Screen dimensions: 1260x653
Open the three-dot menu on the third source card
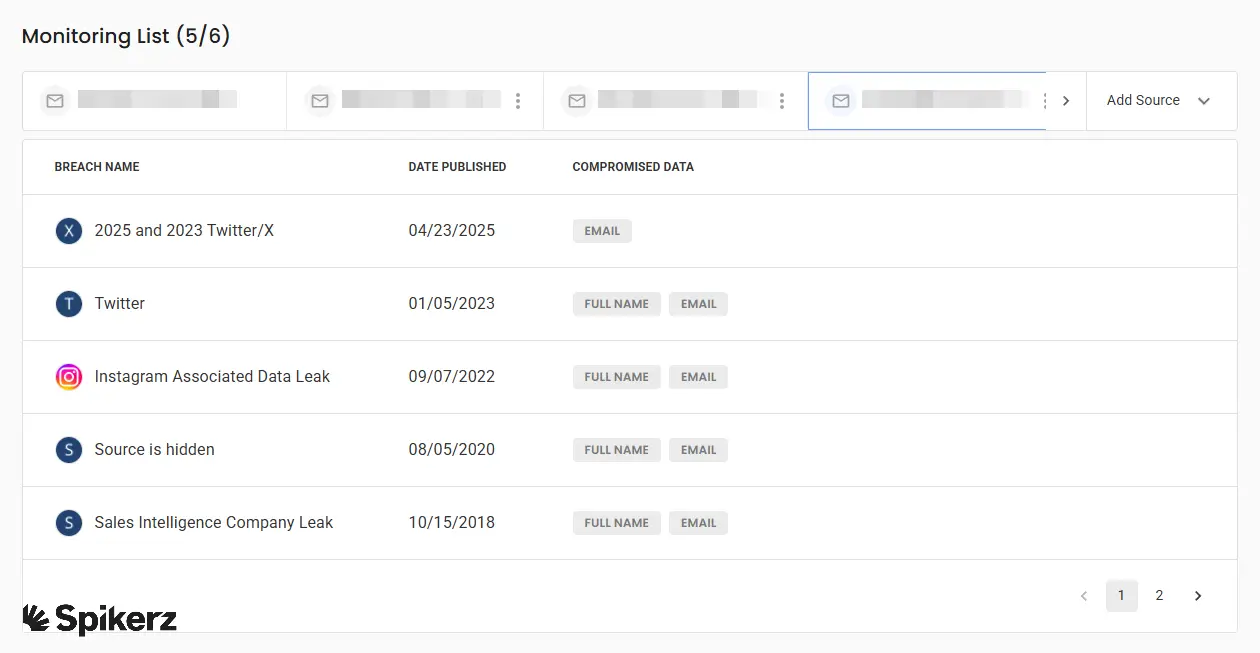tap(781, 100)
